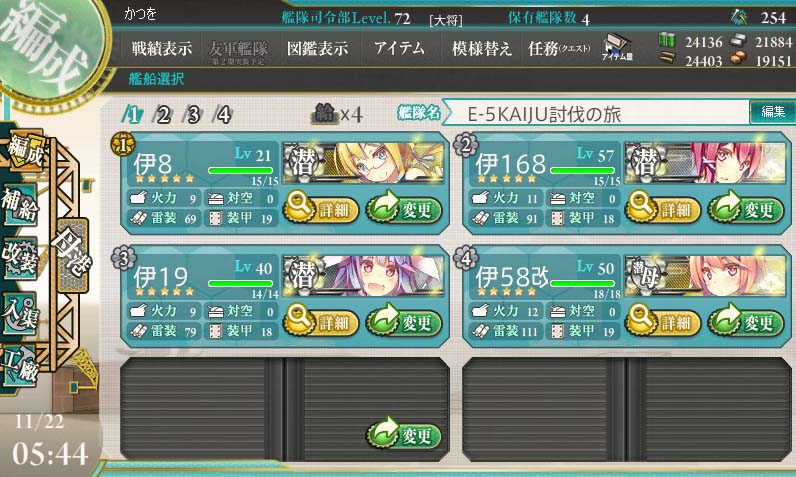796x477 pixels.
Task: Click 変更 to change 伊168
Action: click(746, 209)
